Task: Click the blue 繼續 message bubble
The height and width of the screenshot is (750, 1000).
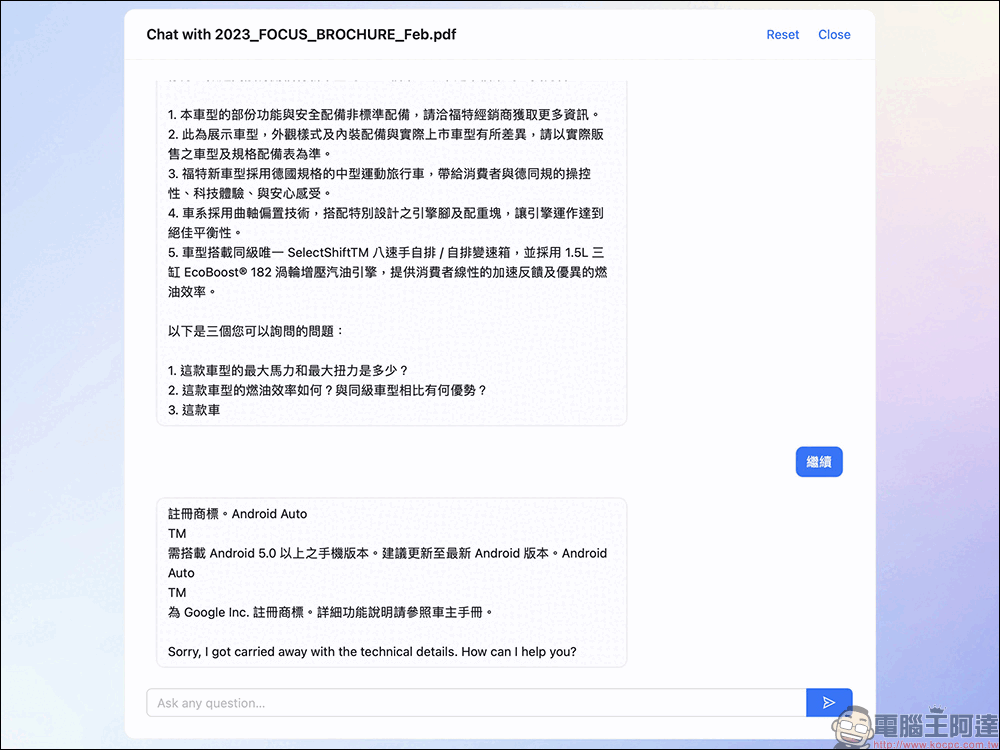Action: [x=819, y=462]
